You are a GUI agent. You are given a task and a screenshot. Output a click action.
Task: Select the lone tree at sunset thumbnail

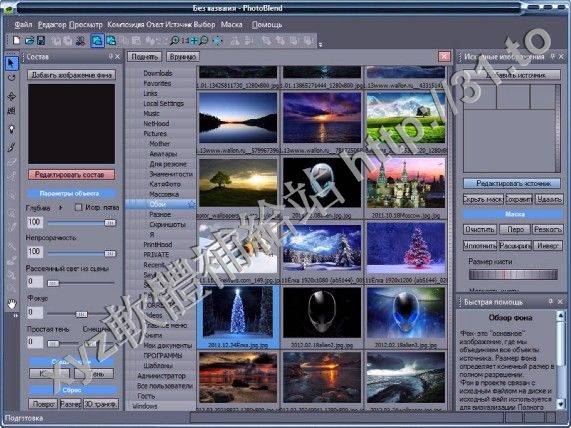click(238, 183)
